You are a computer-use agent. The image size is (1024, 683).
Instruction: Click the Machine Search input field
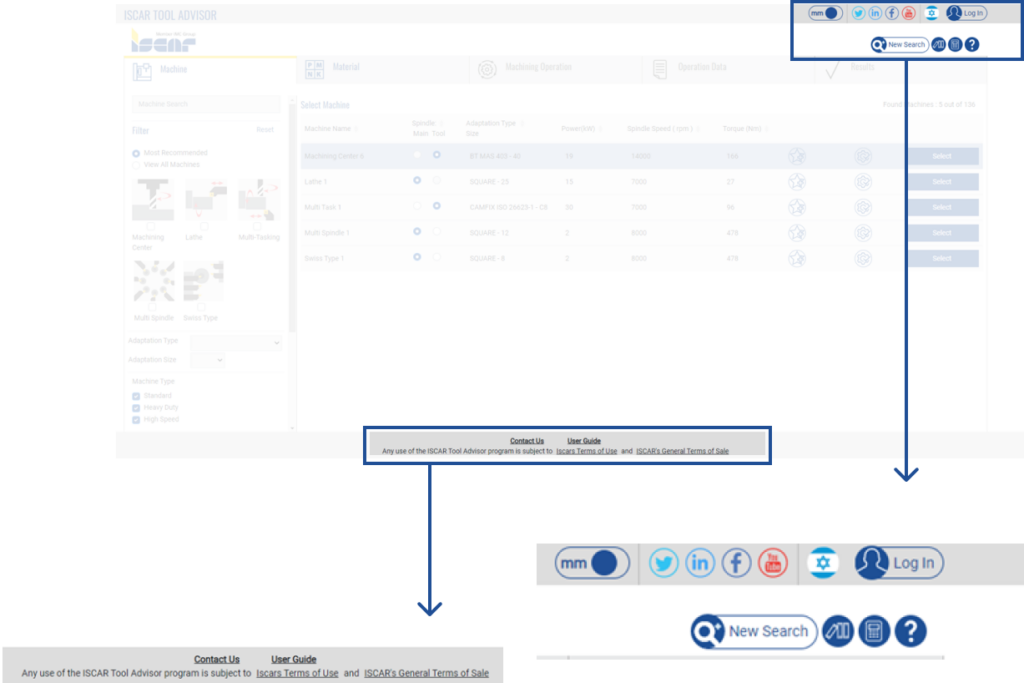click(206, 104)
